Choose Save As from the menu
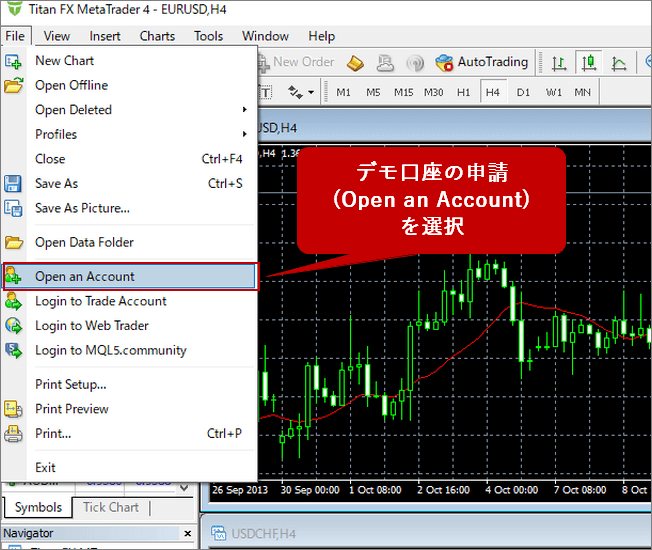Screen dimensions: 652x550 pyautogui.click(x=129, y=183)
